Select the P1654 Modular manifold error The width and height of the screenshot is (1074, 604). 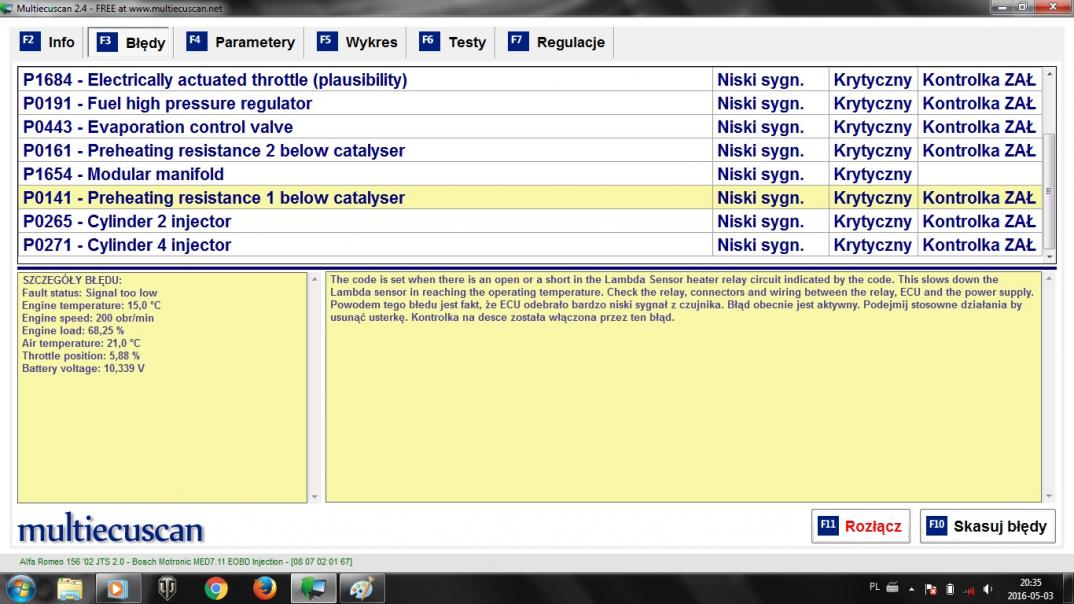click(123, 174)
